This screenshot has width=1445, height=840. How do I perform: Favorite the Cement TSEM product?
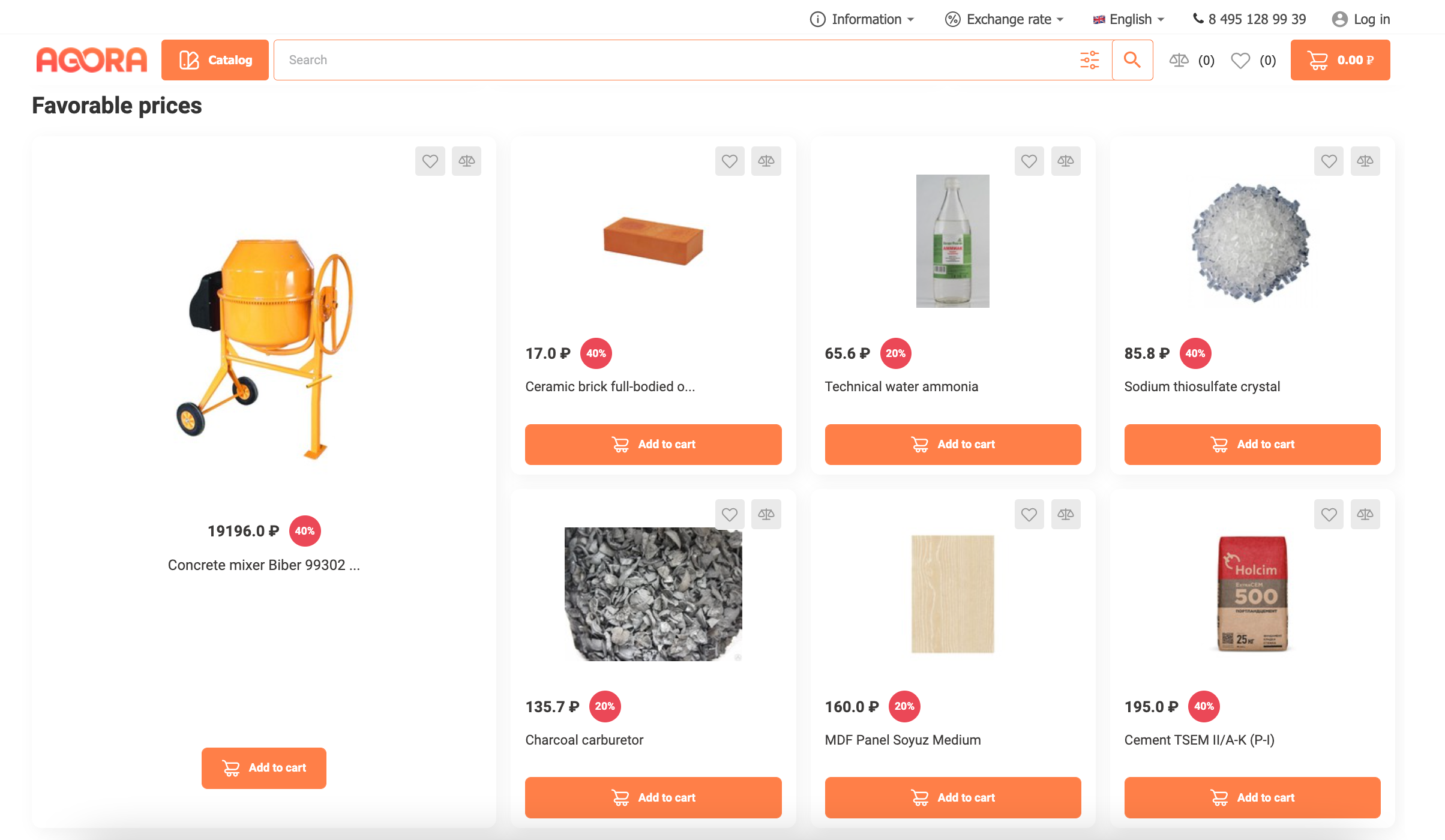pos(1329,514)
